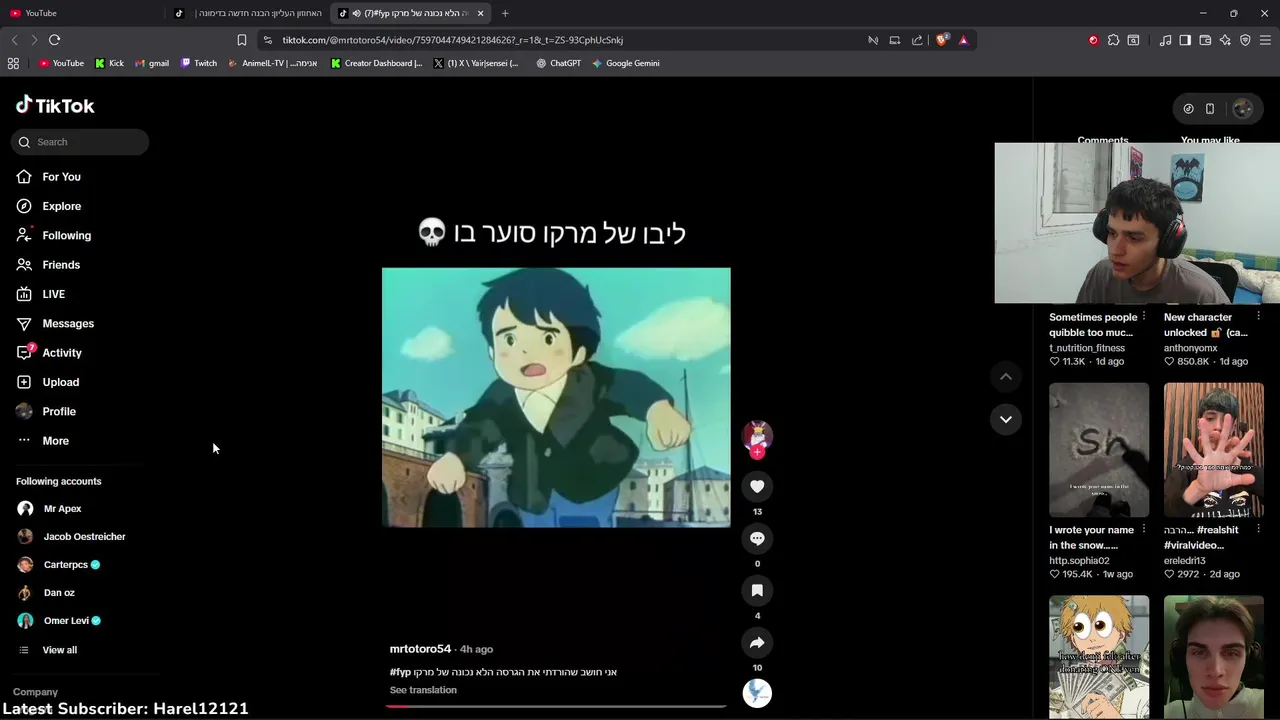Click the coin icon in TikTok header
Image resolution: width=1280 pixels, height=720 pixels.
pyautogui.click(x=1188, y=109)
